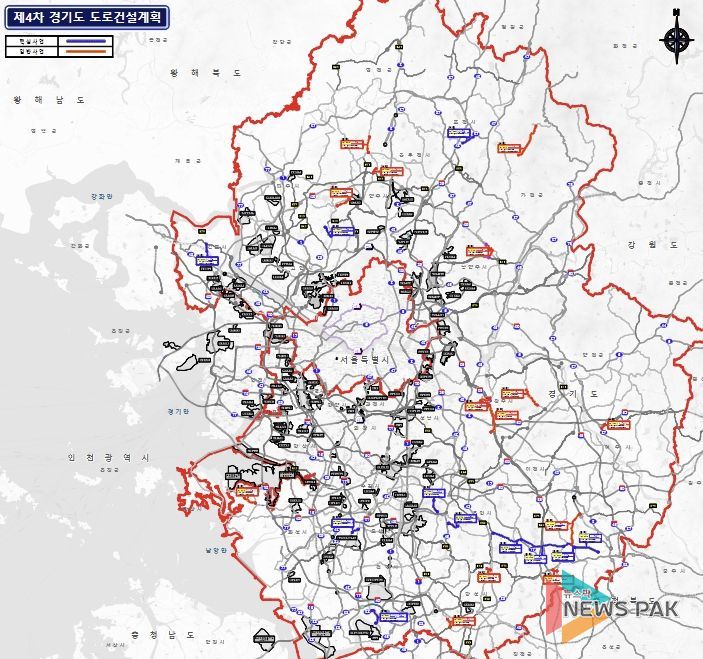Click the blue legend line sample
This screenshot has height=659, width=703.
(x=83, y=41)
